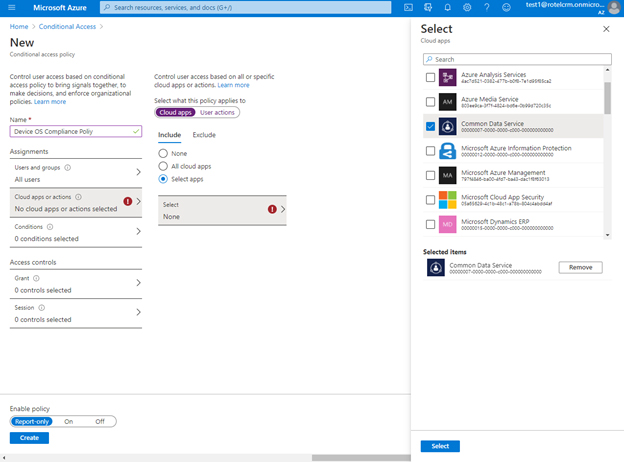Click the Microsoft Azure Management MA icon
This screenshot has width=624, height=462.
coord(447,175)
